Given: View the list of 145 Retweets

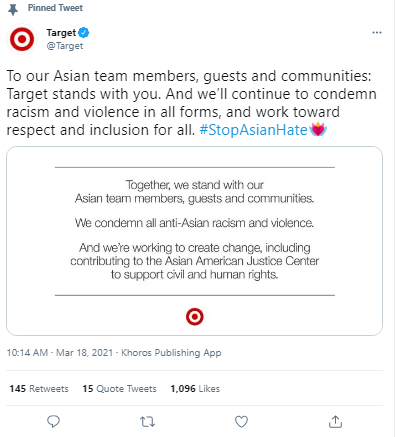Looking at the screenshot, I should coord(39,389).
